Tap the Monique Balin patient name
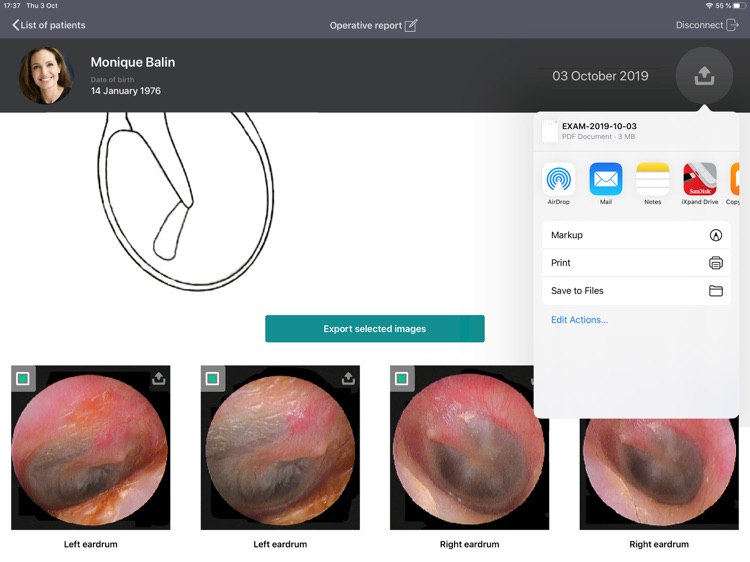The height and width of the screenshot is (562, 750). pyautogui.click(x=133, y=62)
